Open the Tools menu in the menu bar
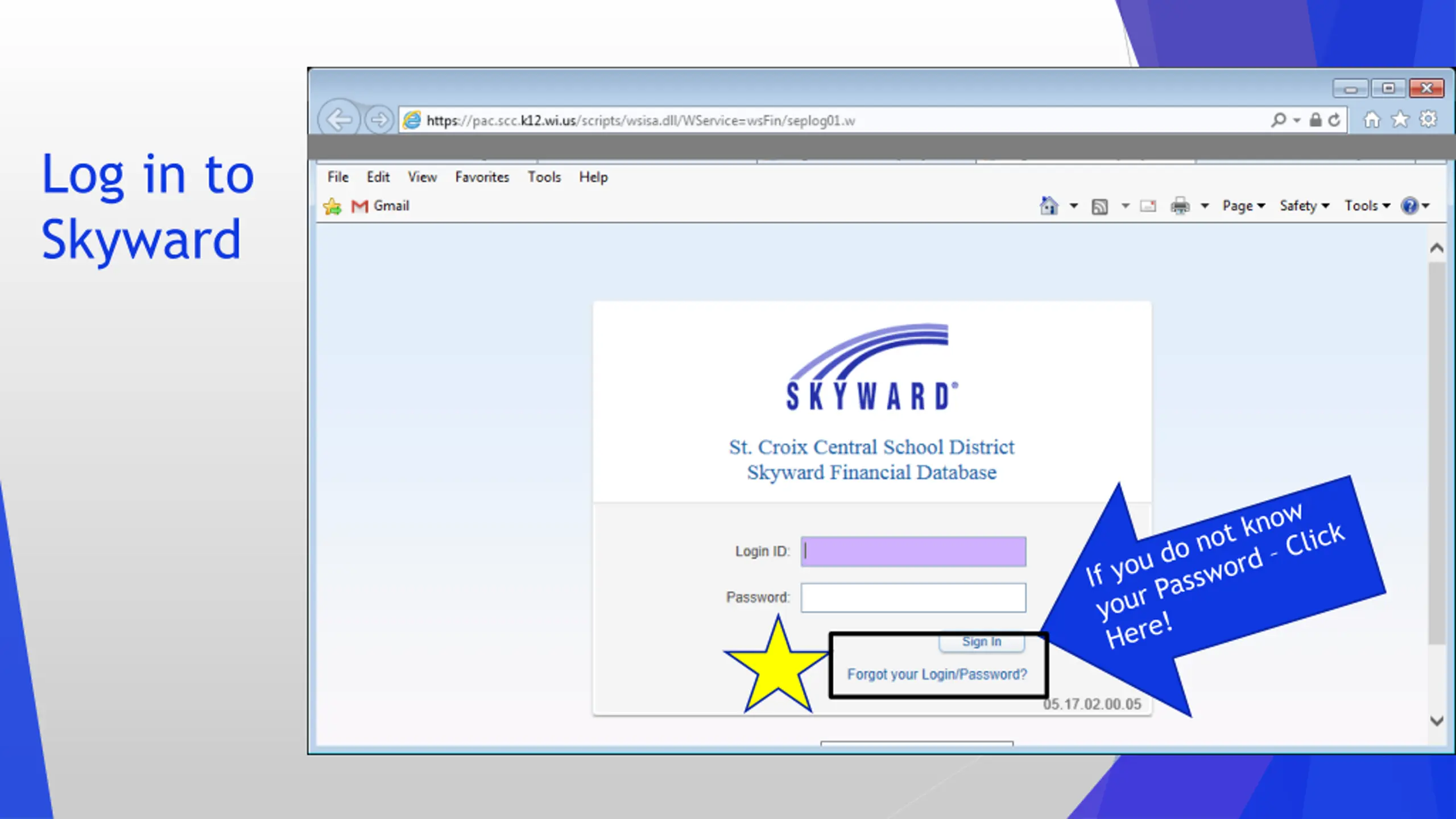The width and height of the screenshot is (1456, 819). (544, 177)
